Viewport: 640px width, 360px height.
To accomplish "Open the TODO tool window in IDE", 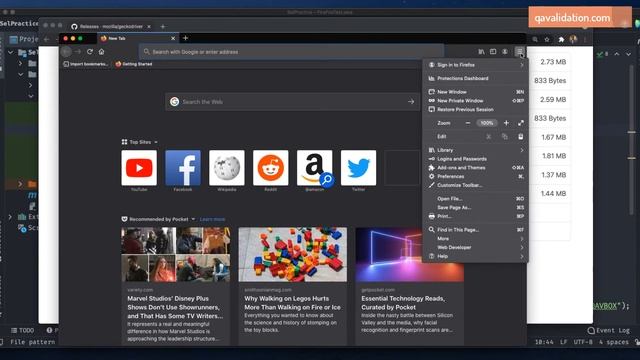I will 22,330.
